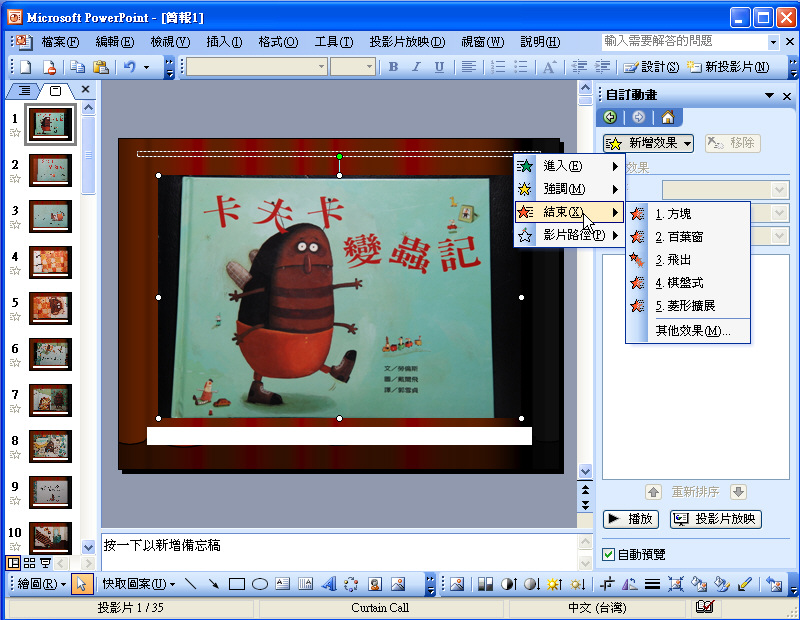Open the Undo history dropdown arrow
Screen dimensions: 800x620
[x=146, y=67]
